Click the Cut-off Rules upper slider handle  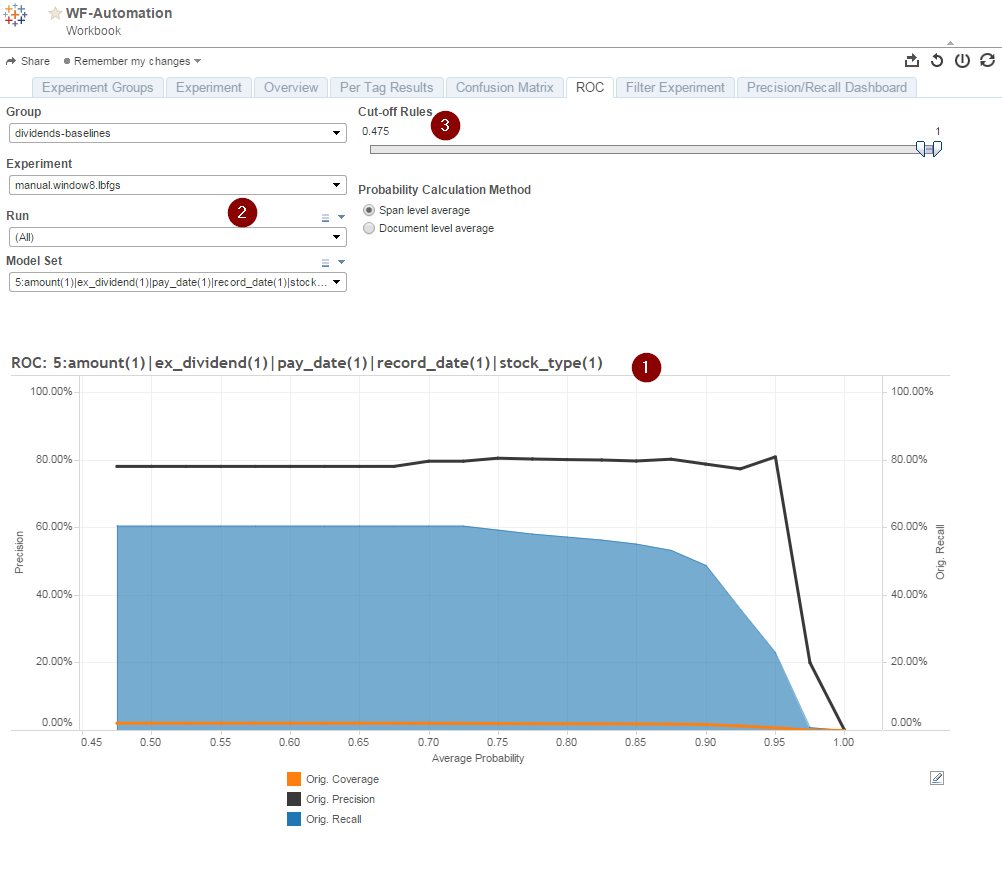tap(937, 149)
